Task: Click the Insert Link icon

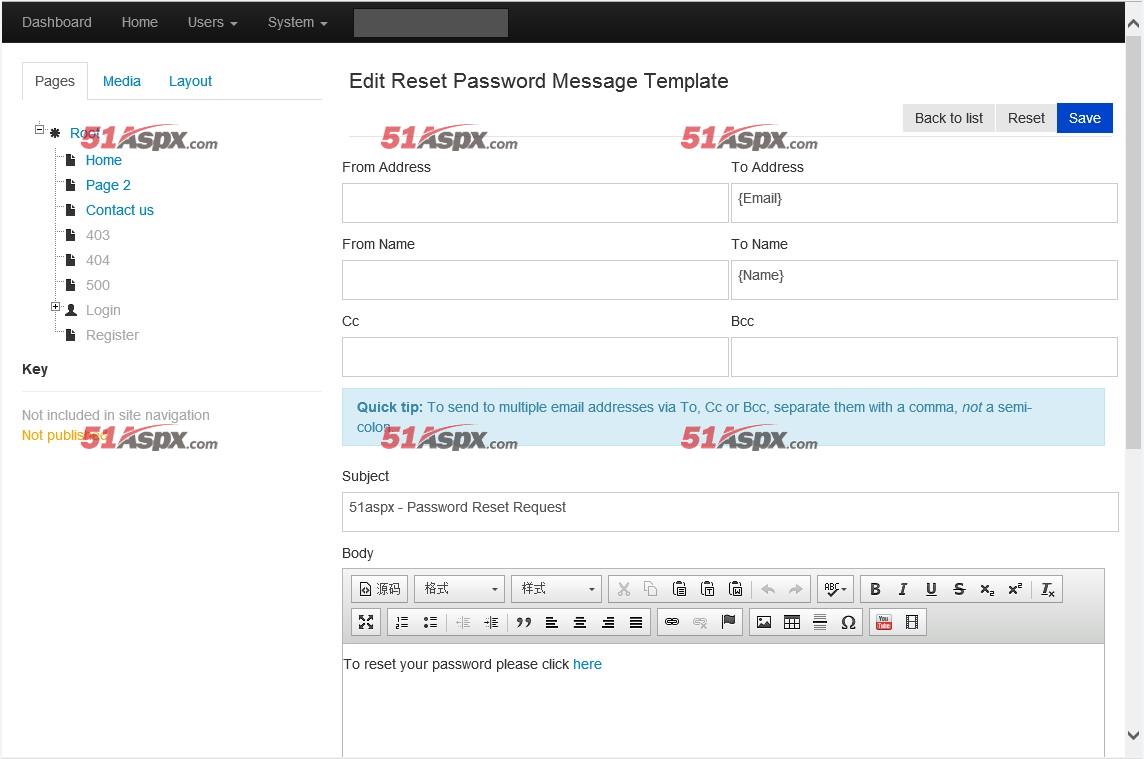Action: tap(672, 623)
